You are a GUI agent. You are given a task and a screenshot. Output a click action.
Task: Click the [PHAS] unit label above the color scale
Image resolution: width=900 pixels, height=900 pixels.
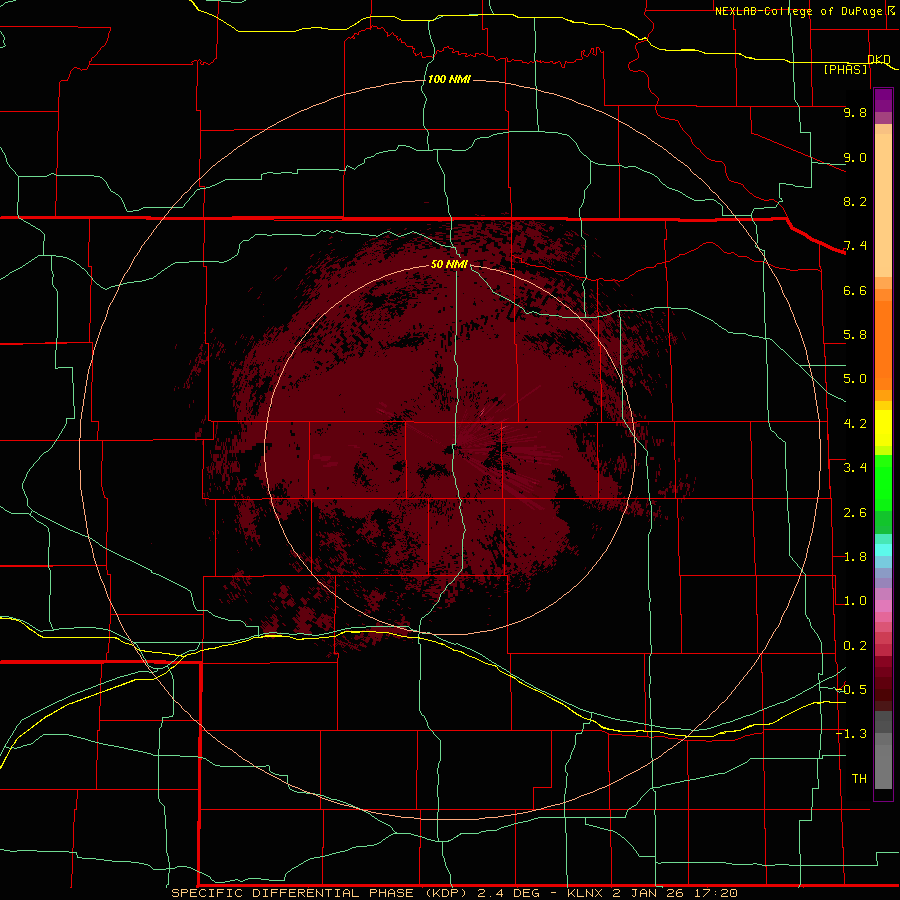click(845, 69)
